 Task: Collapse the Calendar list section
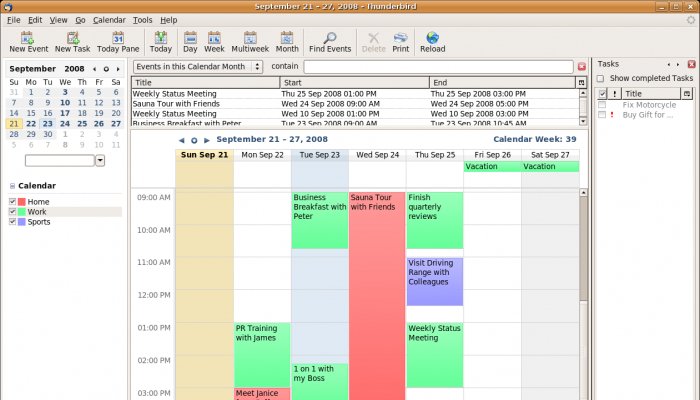[x=12, y=186]
